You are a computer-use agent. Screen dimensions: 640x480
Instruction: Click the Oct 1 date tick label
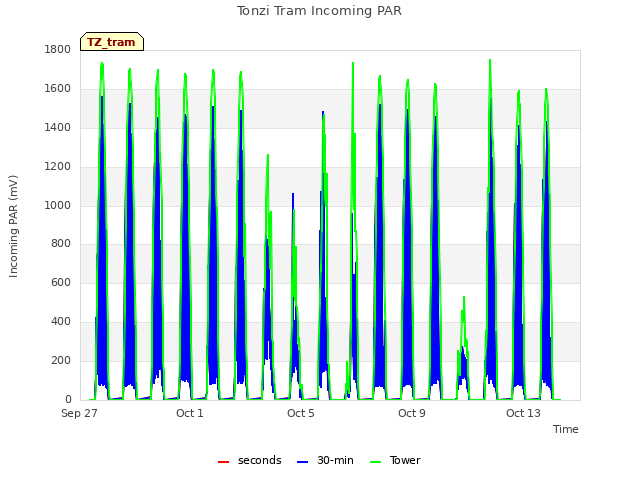click(190, 413)
